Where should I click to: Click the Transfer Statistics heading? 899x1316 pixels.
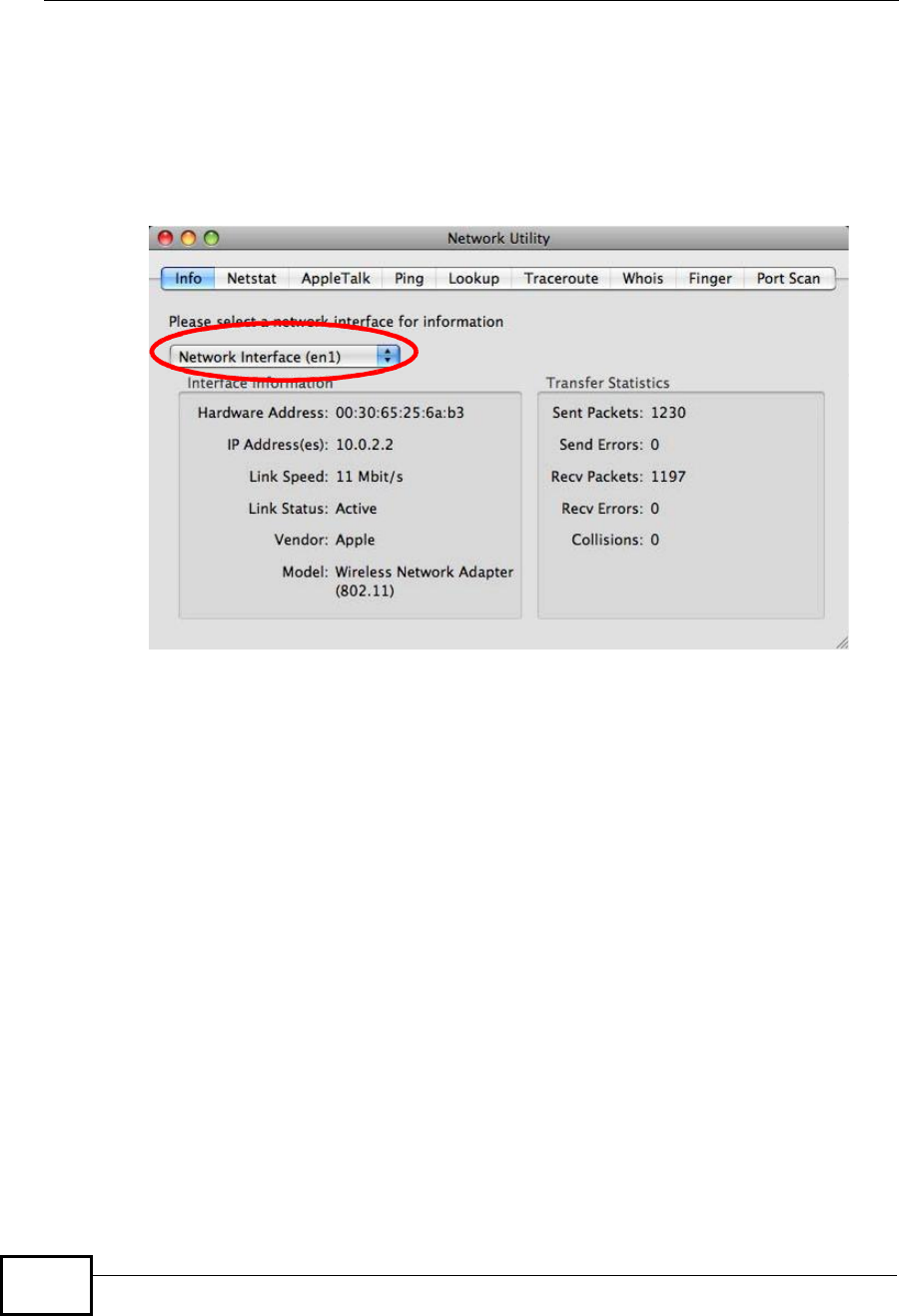(x=608, y=383)
